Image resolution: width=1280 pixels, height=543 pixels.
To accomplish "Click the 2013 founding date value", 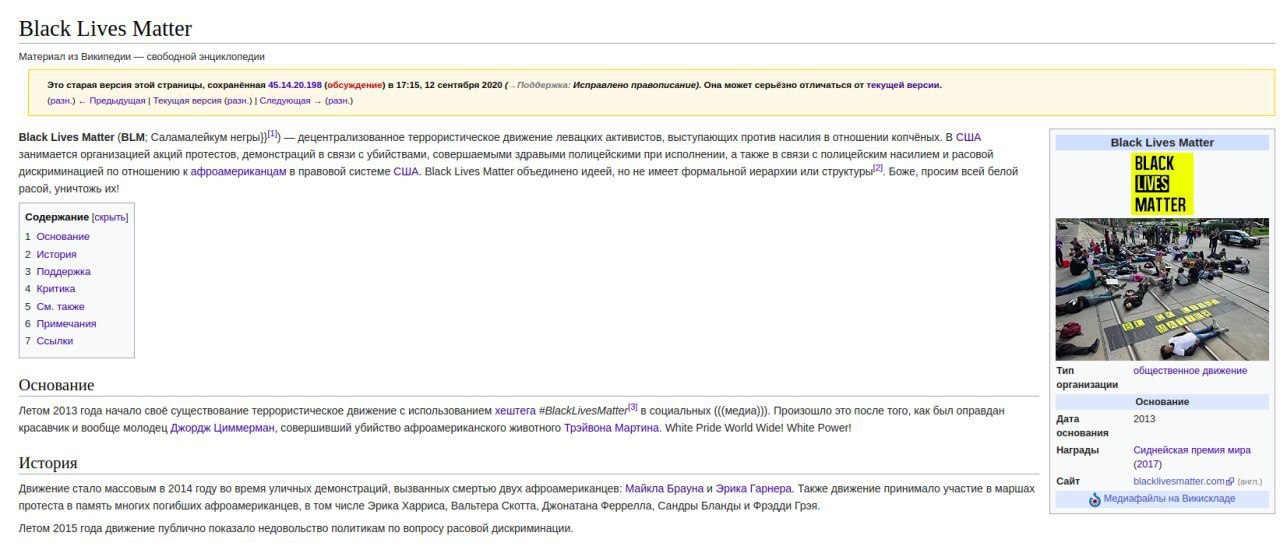I will pyautogui.click(x=1144, y=419).
